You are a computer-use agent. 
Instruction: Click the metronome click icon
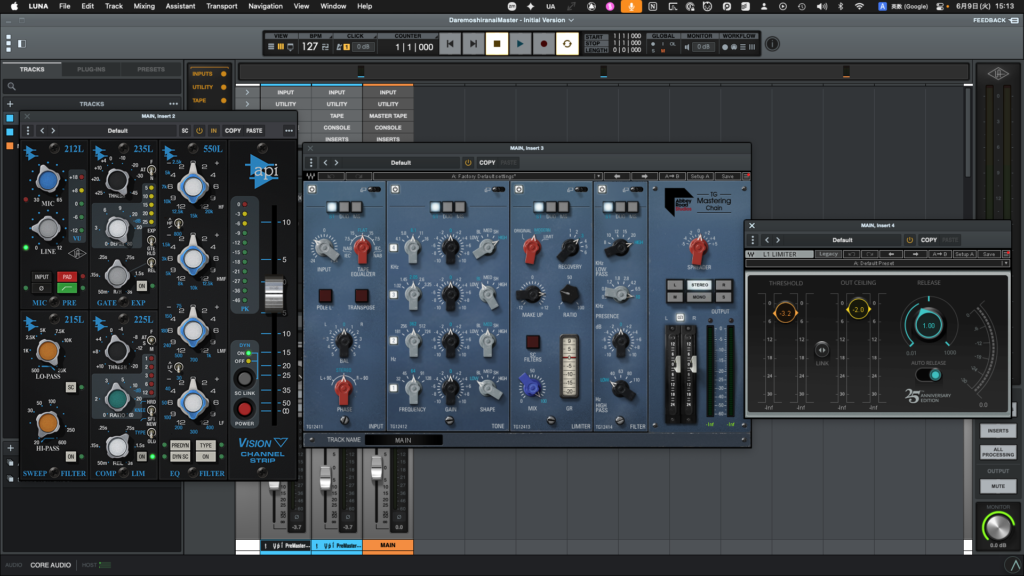(x=340, y=47)
